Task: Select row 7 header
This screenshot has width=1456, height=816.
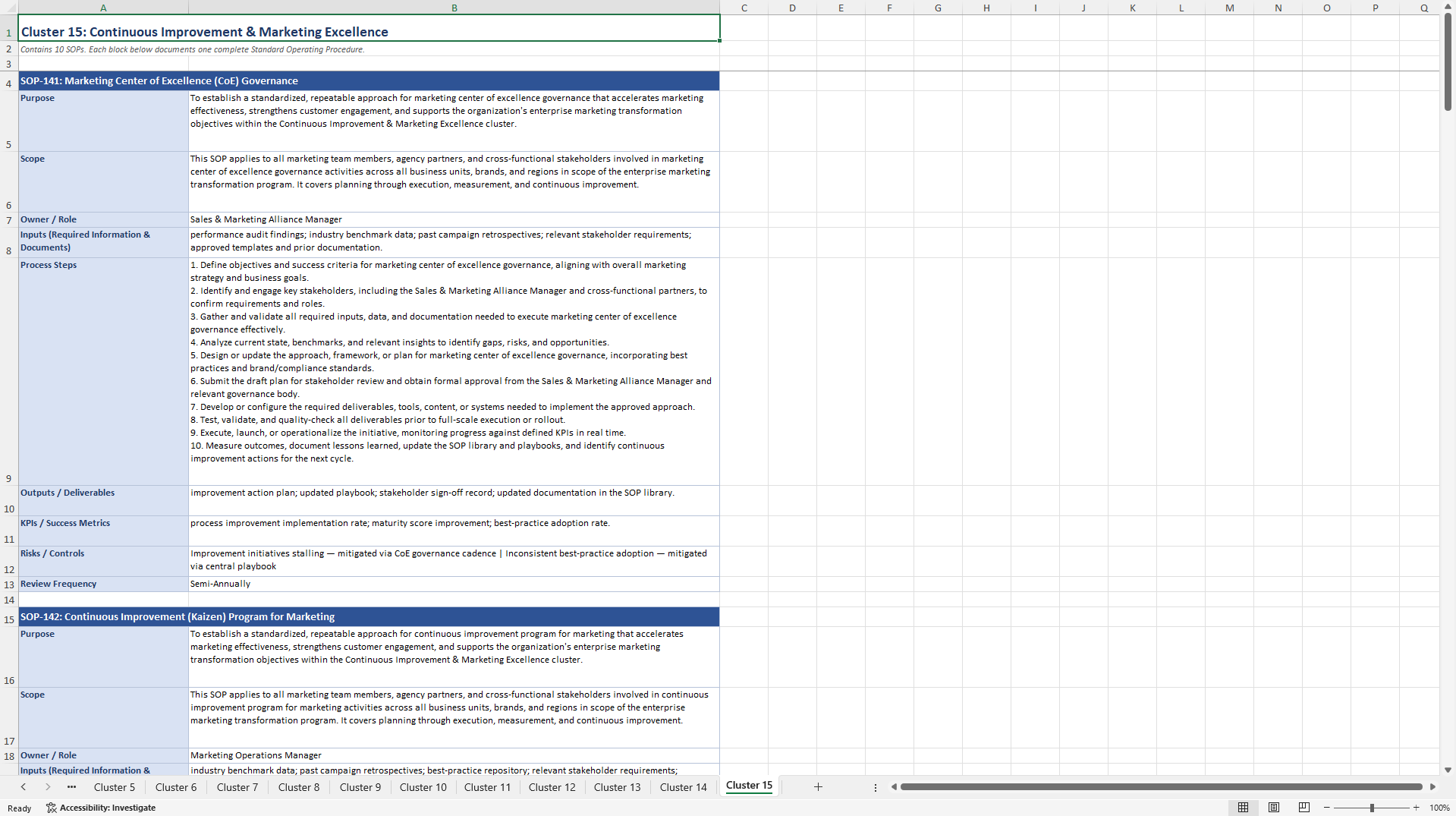Action: click(9, 220)
